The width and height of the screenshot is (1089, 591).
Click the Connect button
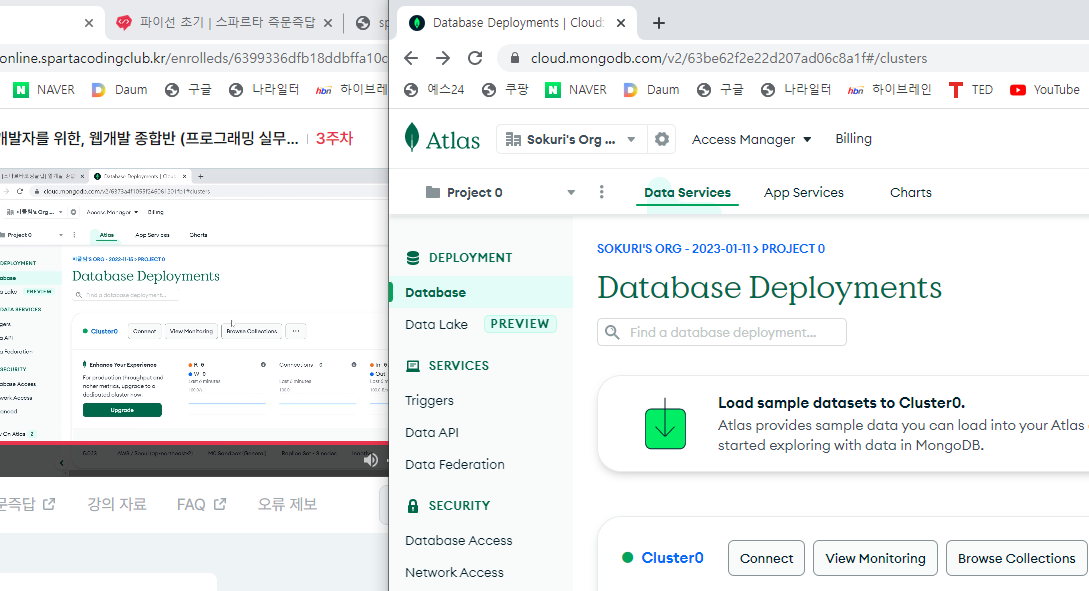(766, 558)
